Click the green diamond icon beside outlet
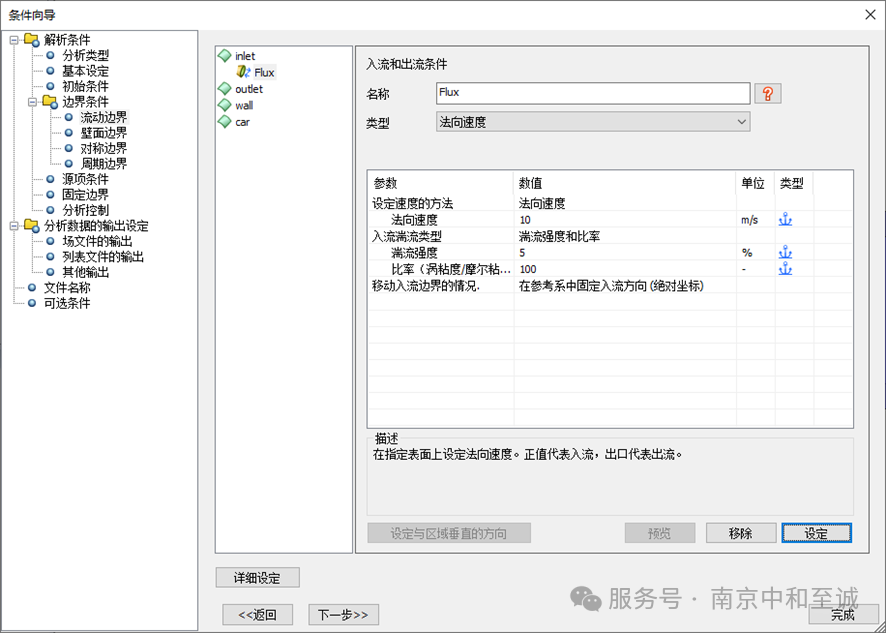 (225, 89)
